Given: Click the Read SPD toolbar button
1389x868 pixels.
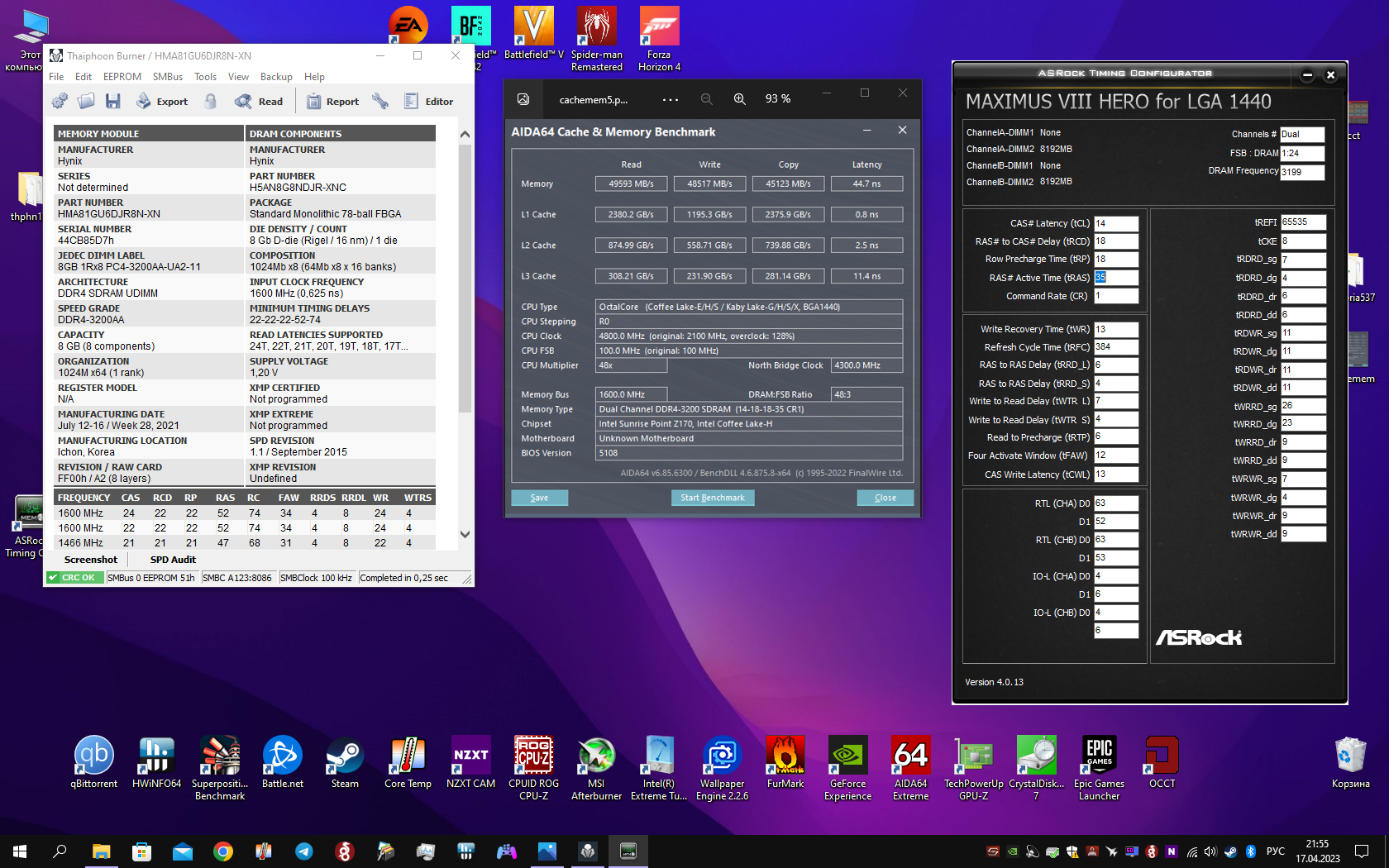Looking at the screenshot, I should pyautogui.click(x=259, y=102).
